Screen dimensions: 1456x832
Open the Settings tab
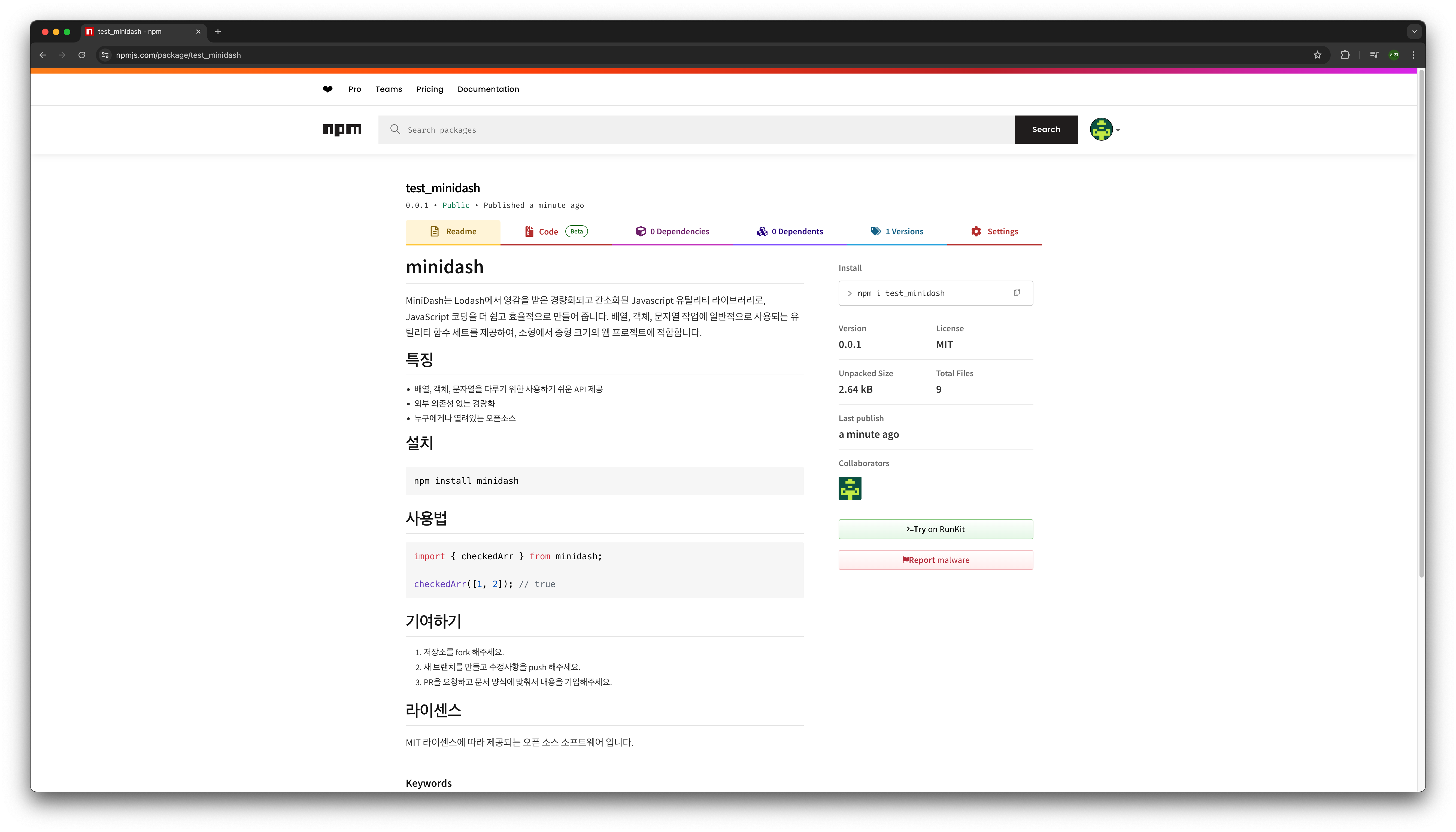tap(994, 232)
